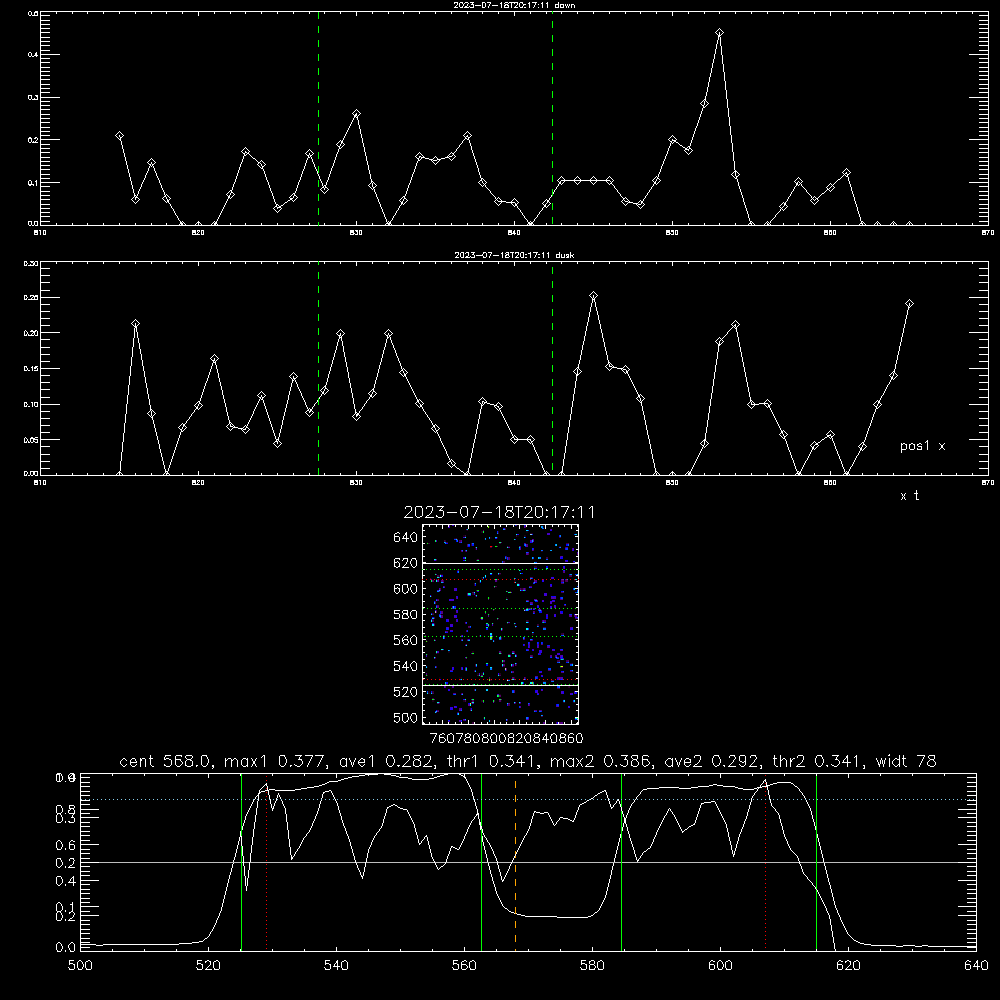Click the 'ave2 0.292' value
Screen dimensions: 1000x1000
pos(713,761)
